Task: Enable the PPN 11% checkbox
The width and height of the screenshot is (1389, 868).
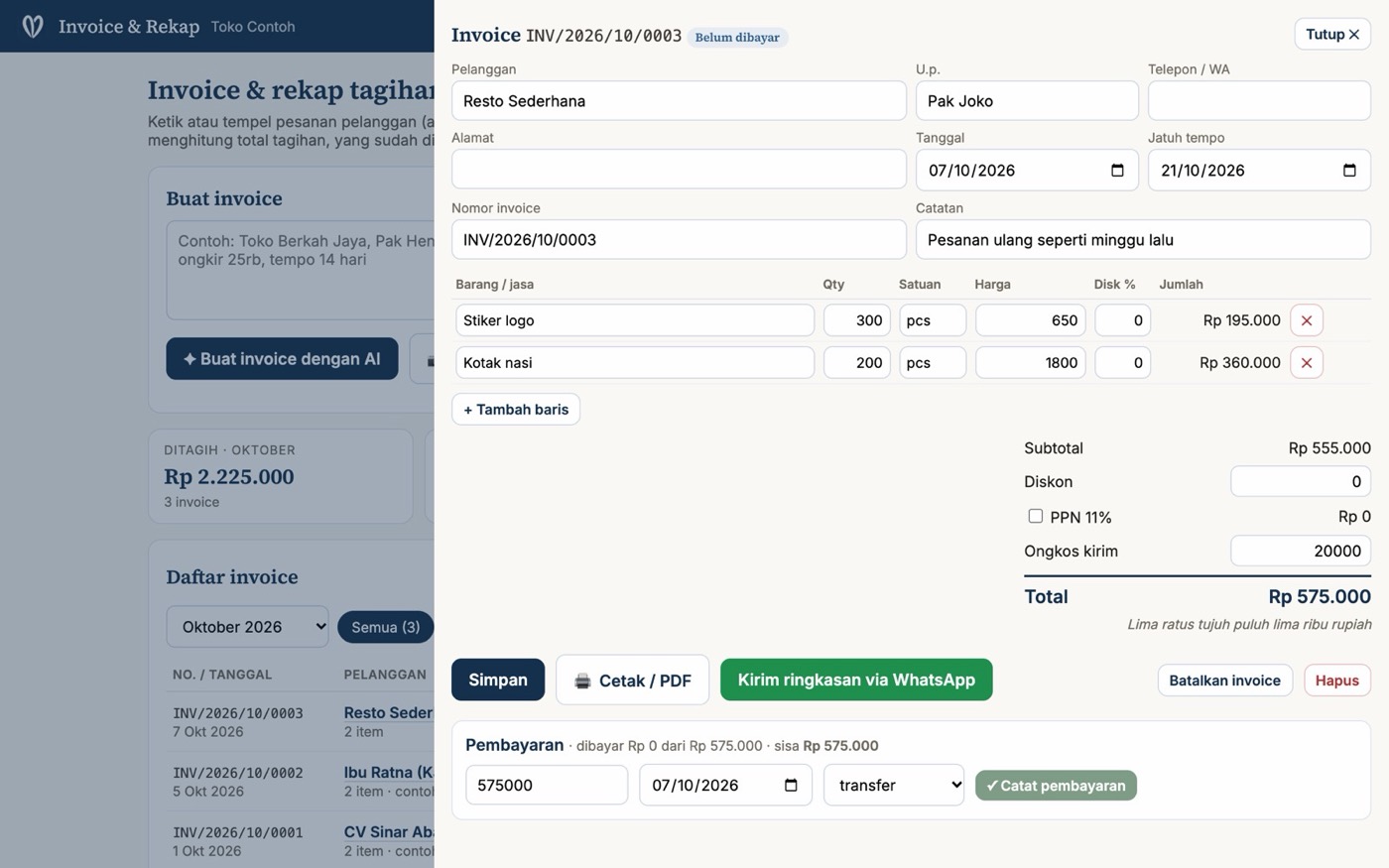Action: click(1035, 516)
